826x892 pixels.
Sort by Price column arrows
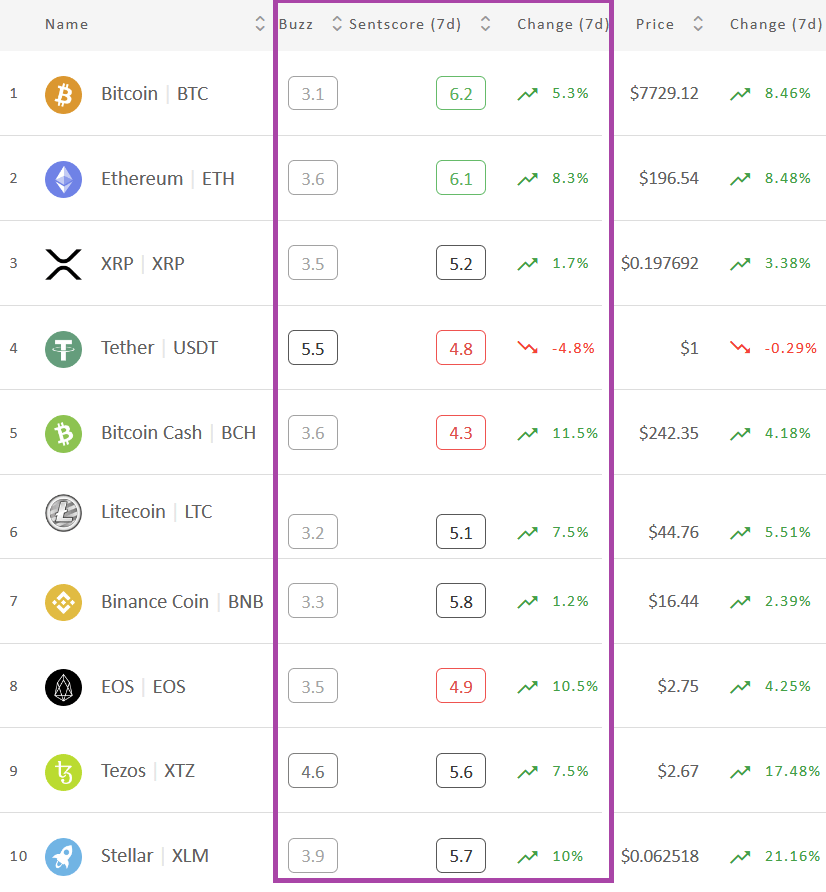click(x=698, y=24)
